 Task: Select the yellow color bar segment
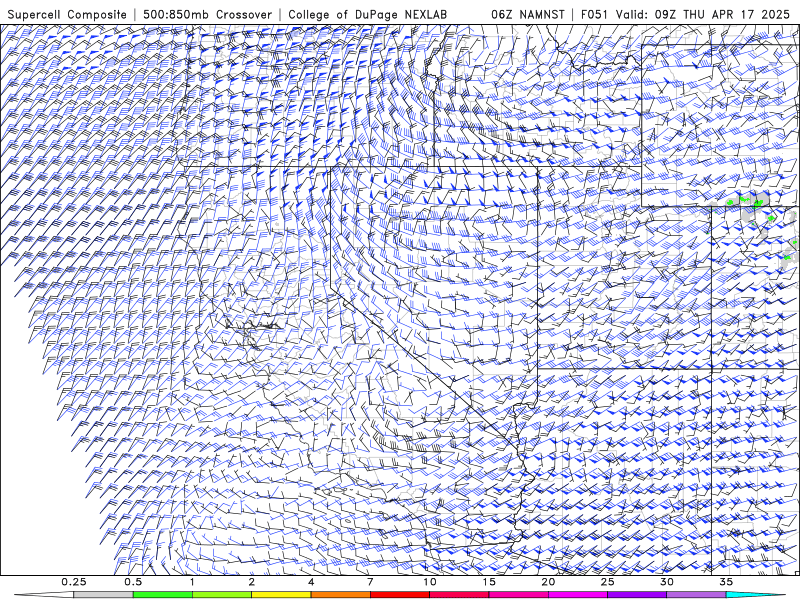click(x=281, y=595)
